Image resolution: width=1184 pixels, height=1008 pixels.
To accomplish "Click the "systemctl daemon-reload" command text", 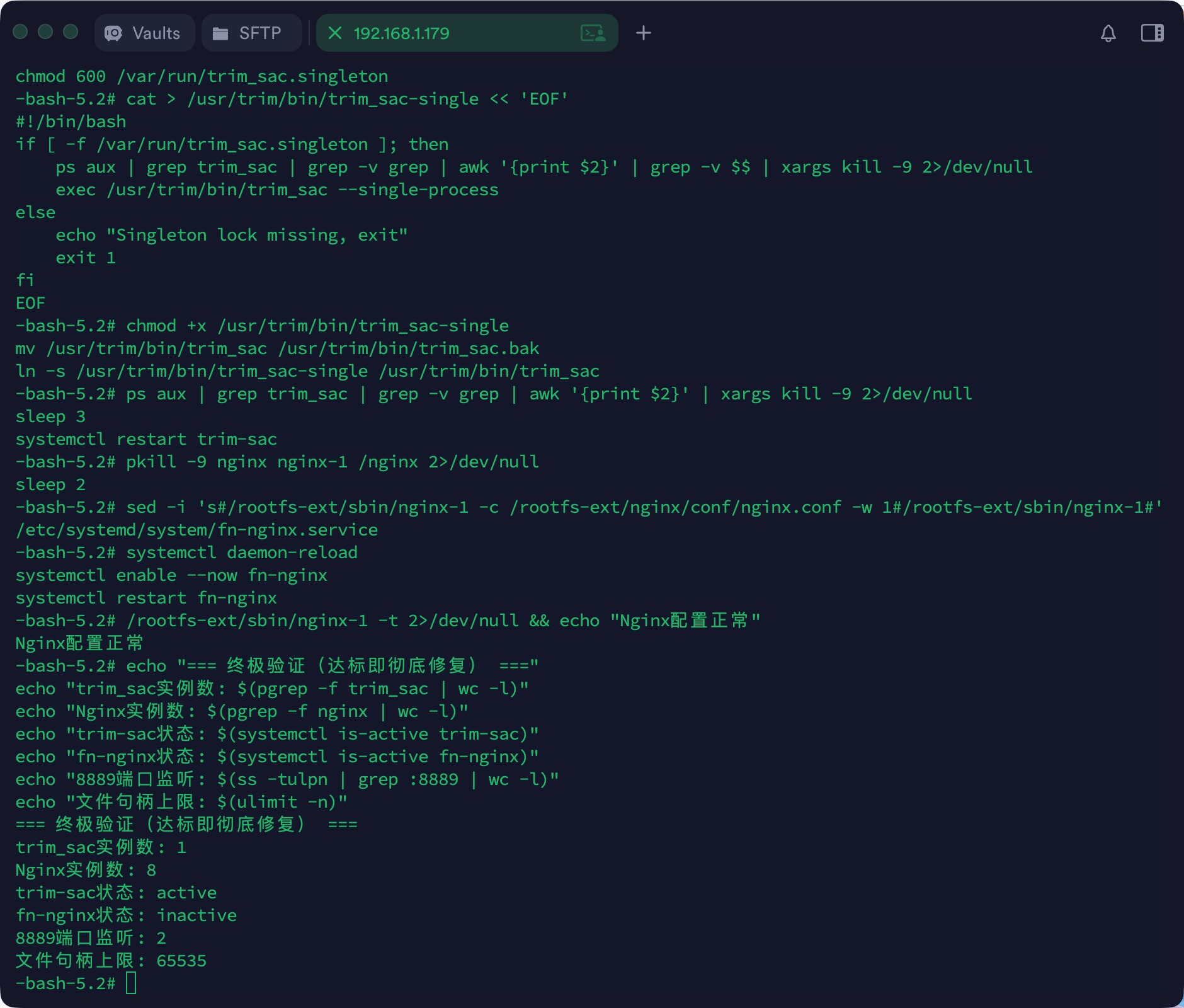I will (x=242, y=553).
